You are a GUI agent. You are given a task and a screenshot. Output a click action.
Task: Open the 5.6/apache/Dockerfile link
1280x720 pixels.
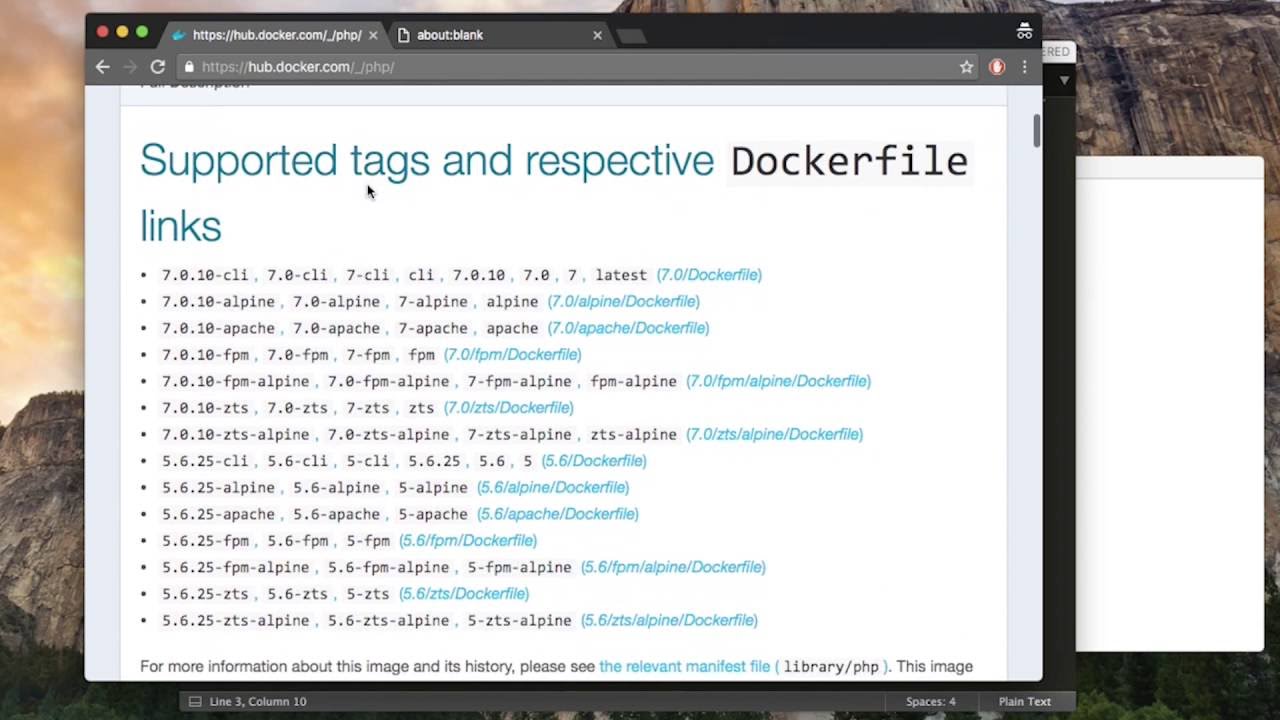pyautogui.click(x=557, y=514)
